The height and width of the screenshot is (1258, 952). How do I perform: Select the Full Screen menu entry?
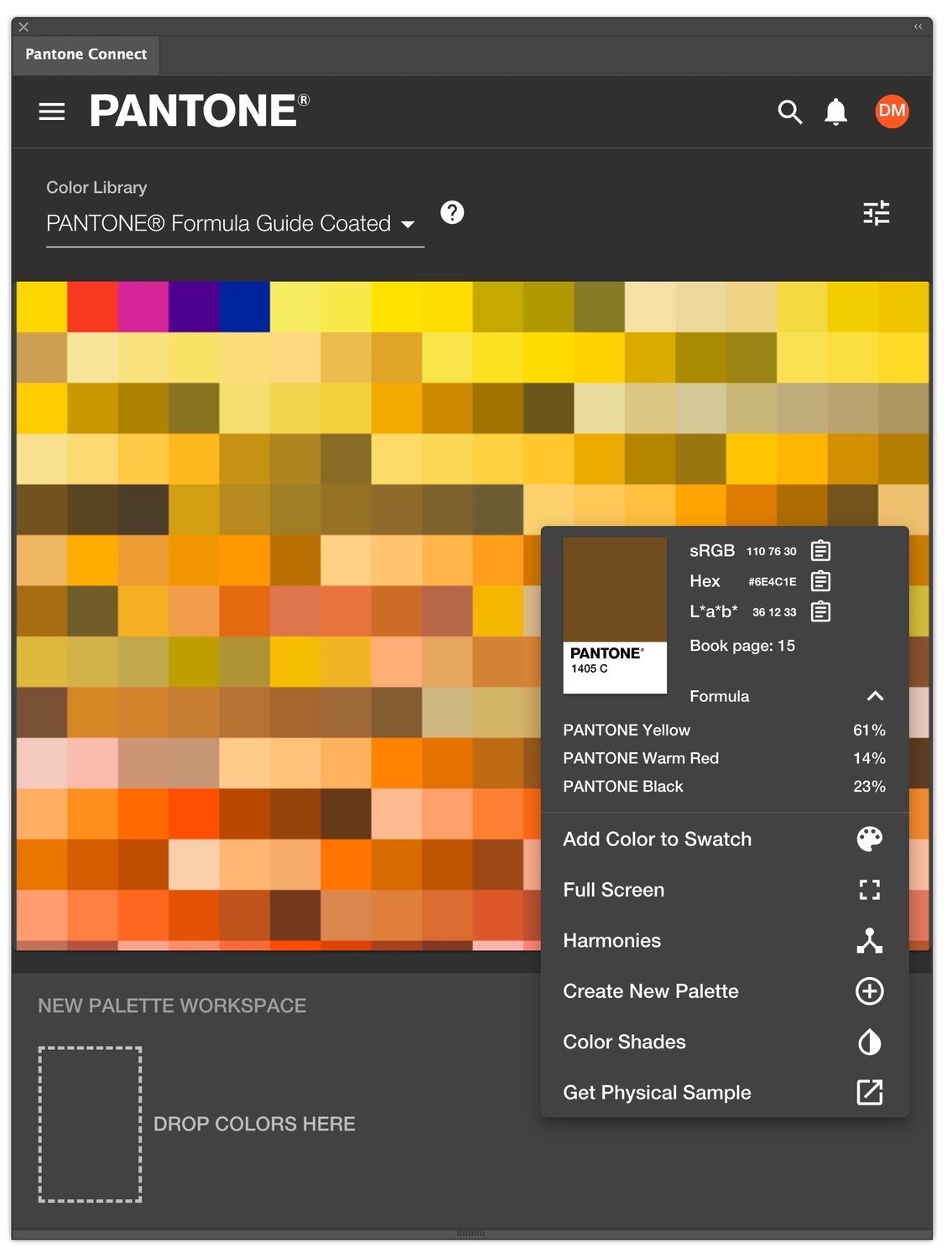pos(613,890)
